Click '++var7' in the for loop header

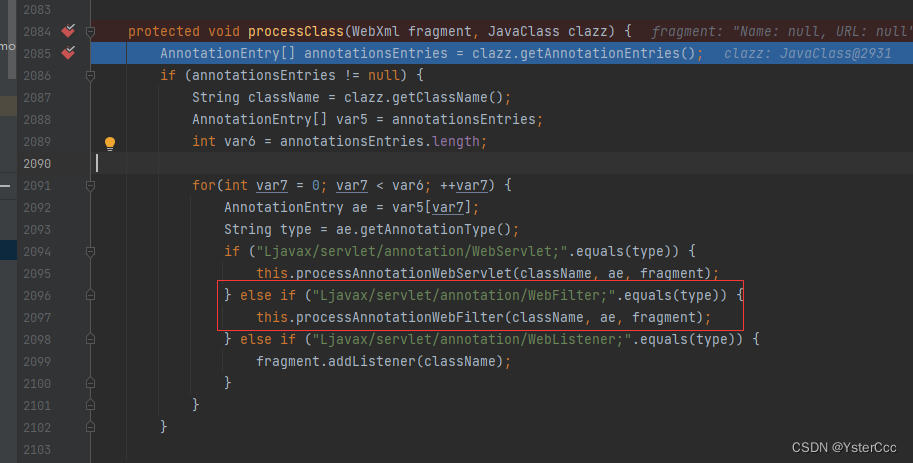click(464, 185)
